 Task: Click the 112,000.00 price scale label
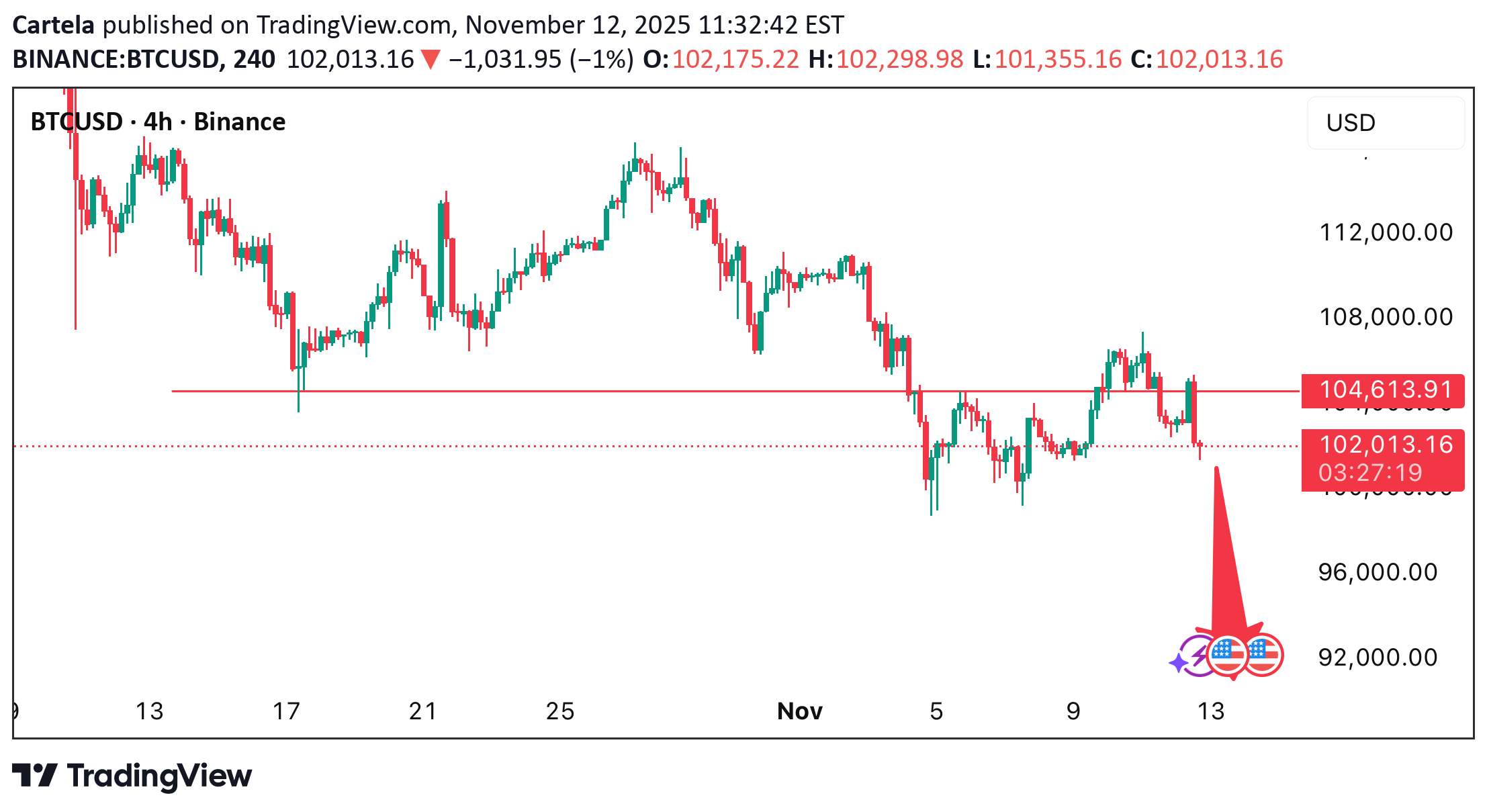coord(1386,232)
